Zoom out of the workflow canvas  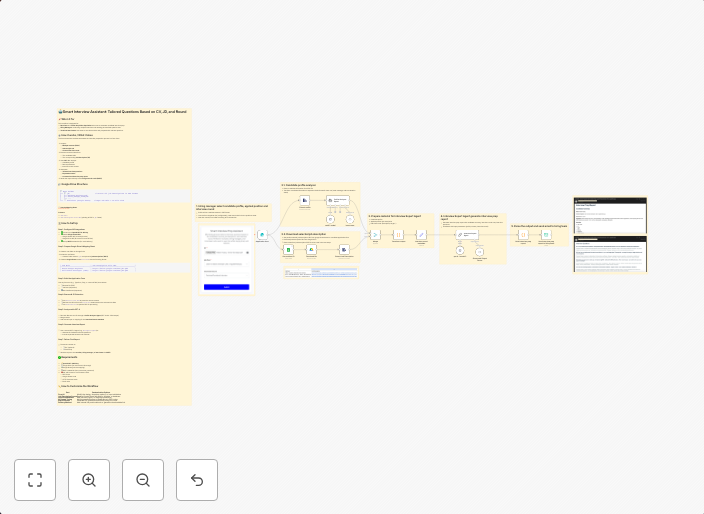pos(143,480)
